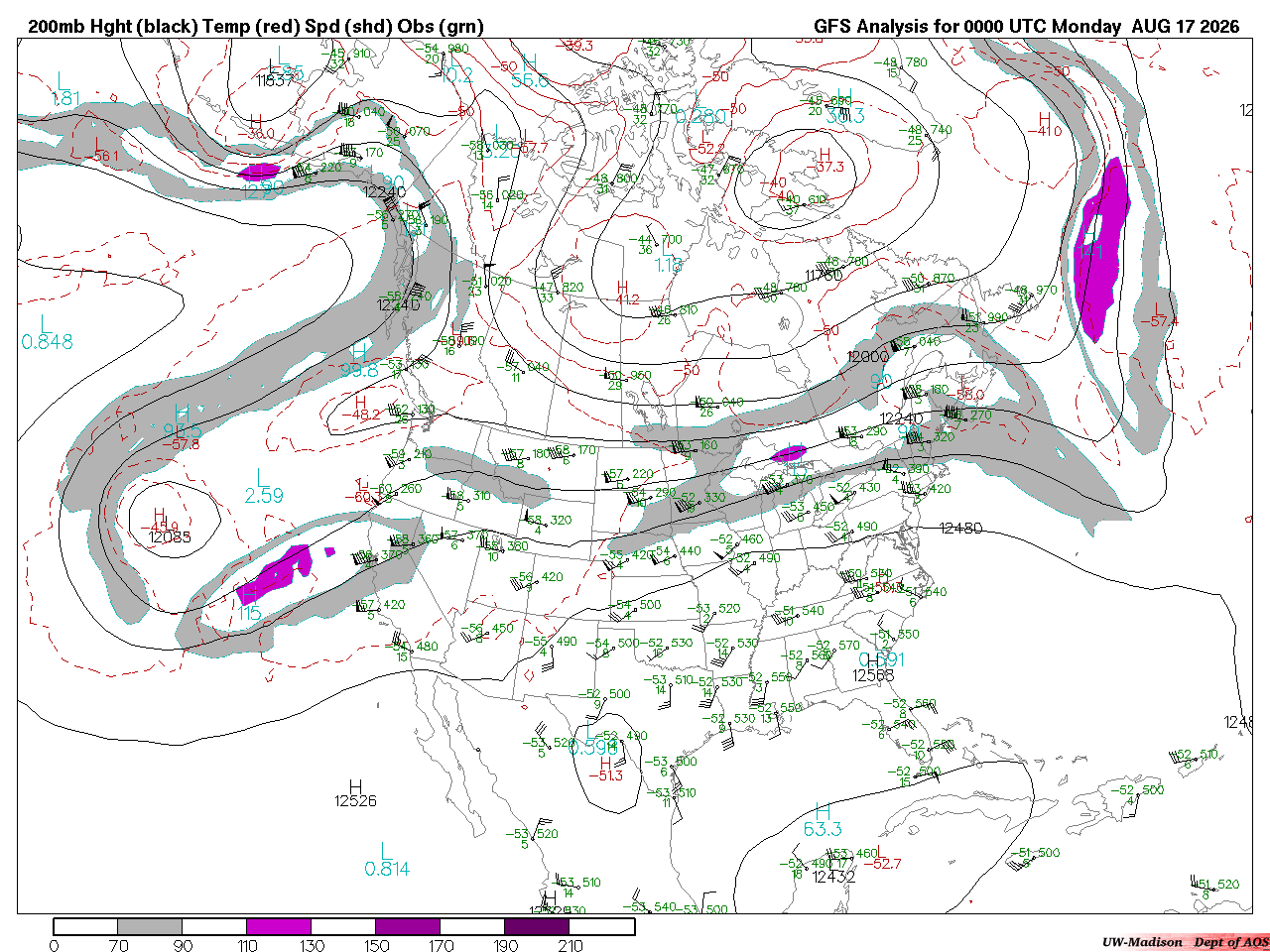Screen dimensions: 1270x952
Task: Click the GFS Analysis date title text
Action: (1027, 27)
